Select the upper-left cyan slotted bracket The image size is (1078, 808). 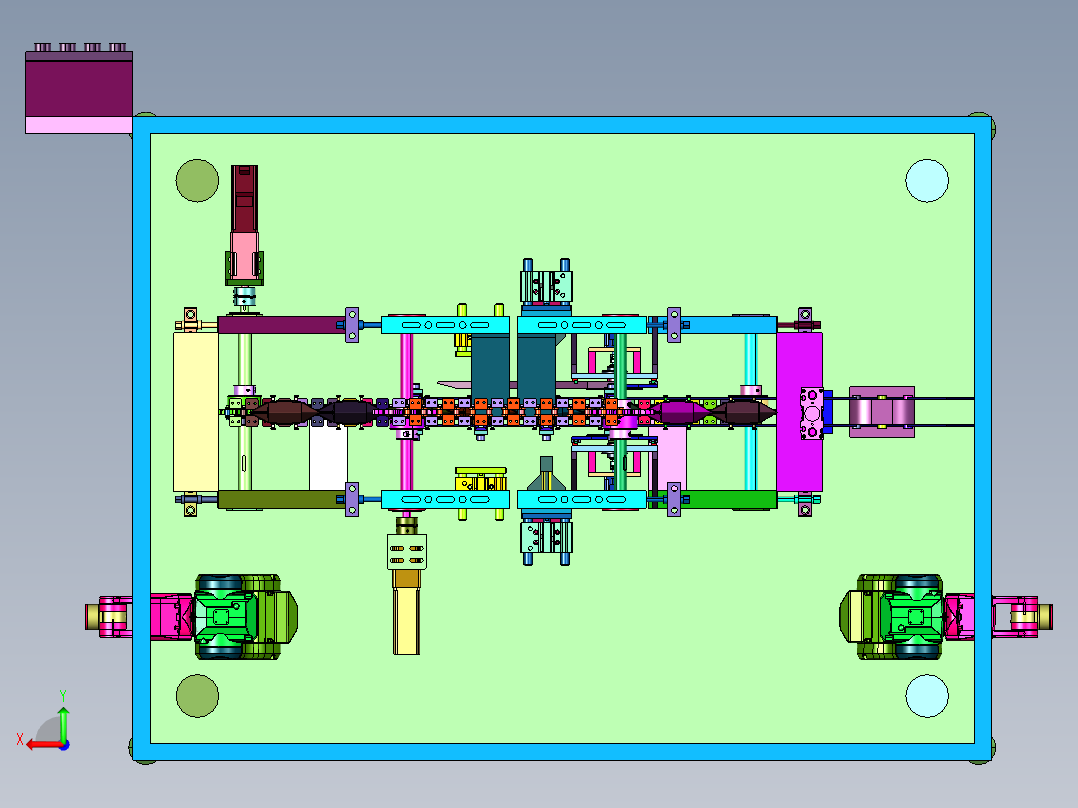coord(445,325)
